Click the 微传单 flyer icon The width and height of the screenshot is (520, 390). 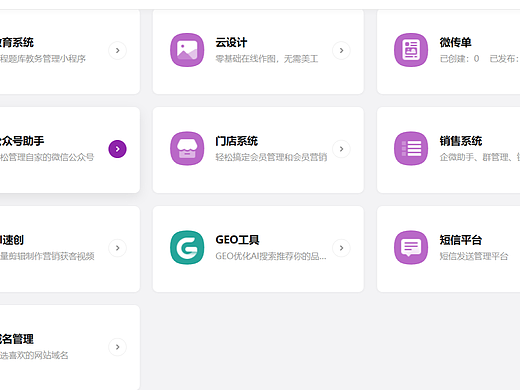411,50
